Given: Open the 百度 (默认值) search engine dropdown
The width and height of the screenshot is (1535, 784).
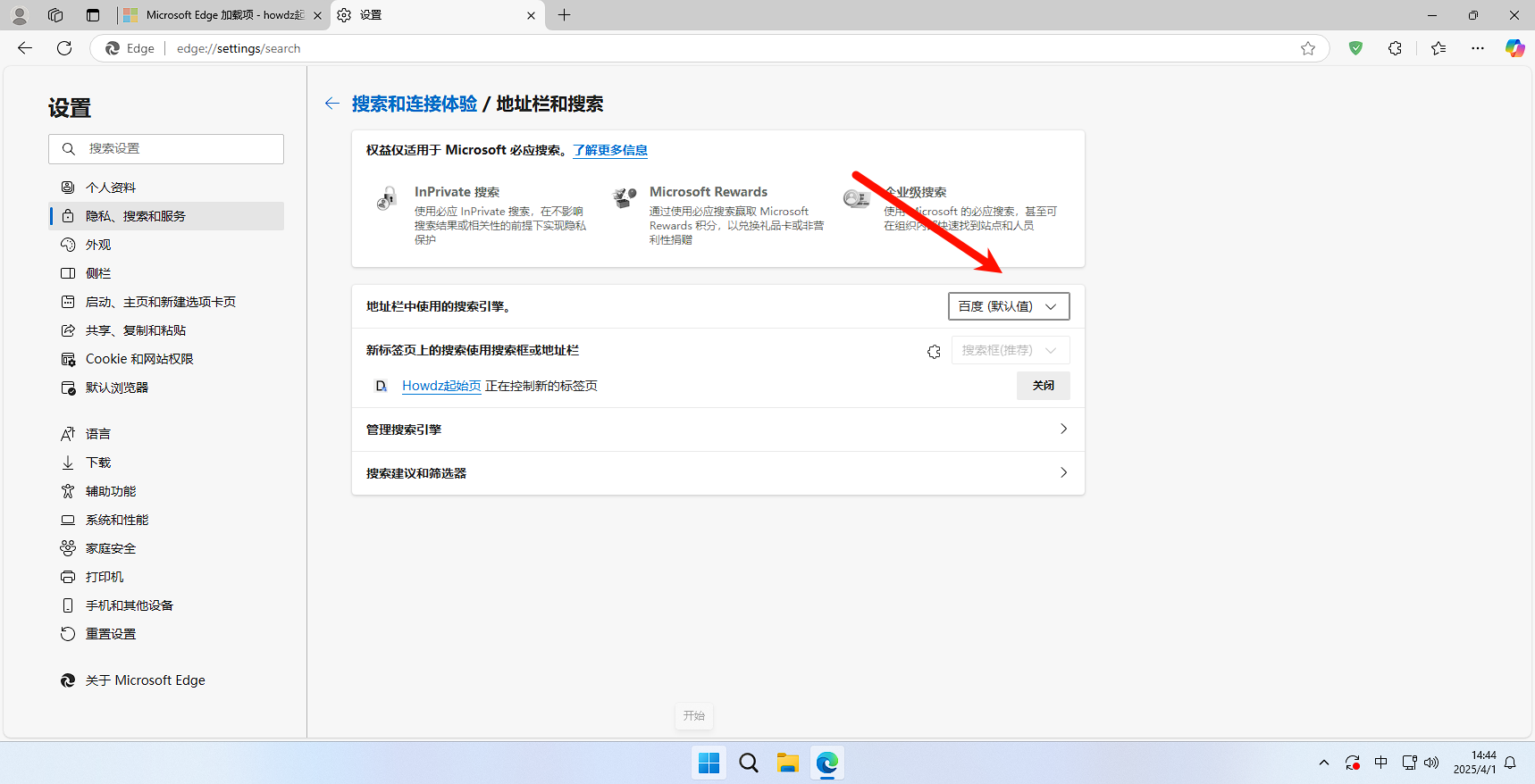Looking at the screenshot, I should pyautogui.click(x=1009, y=306).
